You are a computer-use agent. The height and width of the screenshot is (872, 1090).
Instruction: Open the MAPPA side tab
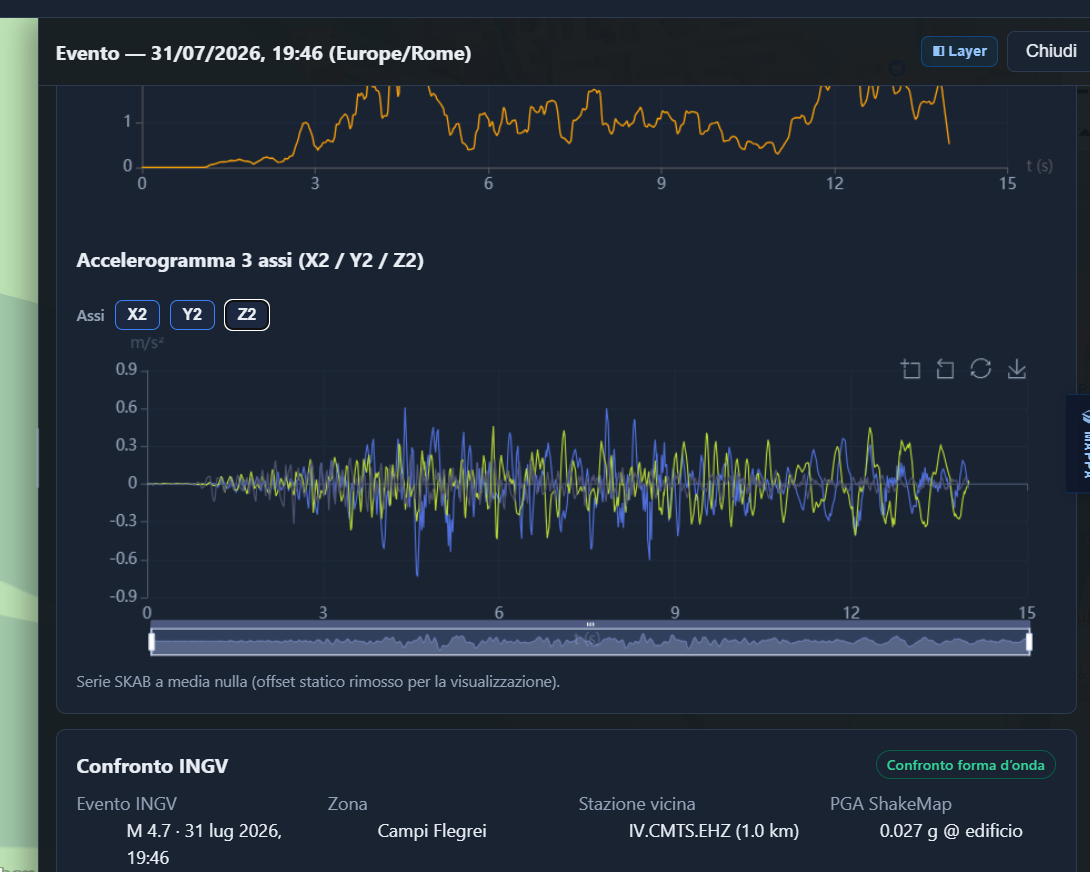pyautogui.click(x=1080, y=444)
